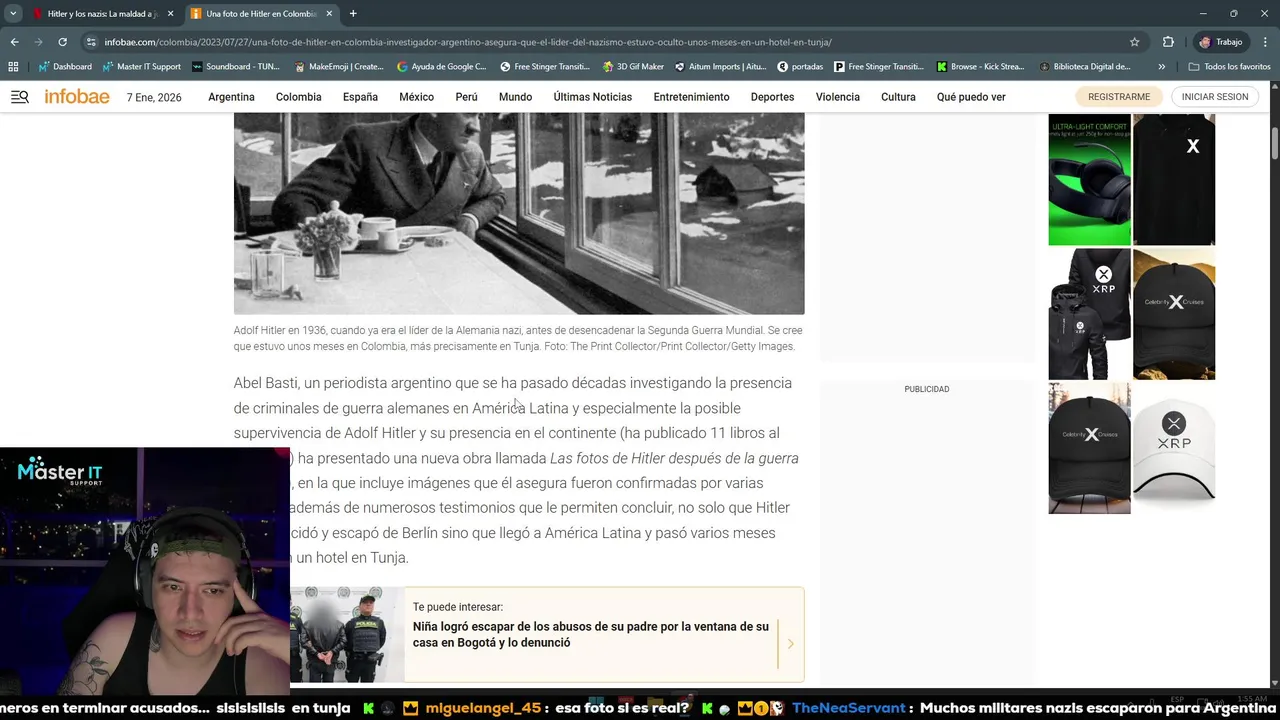
Task: Open infobae hamburger search menu
Action: (x=20, y=97)
